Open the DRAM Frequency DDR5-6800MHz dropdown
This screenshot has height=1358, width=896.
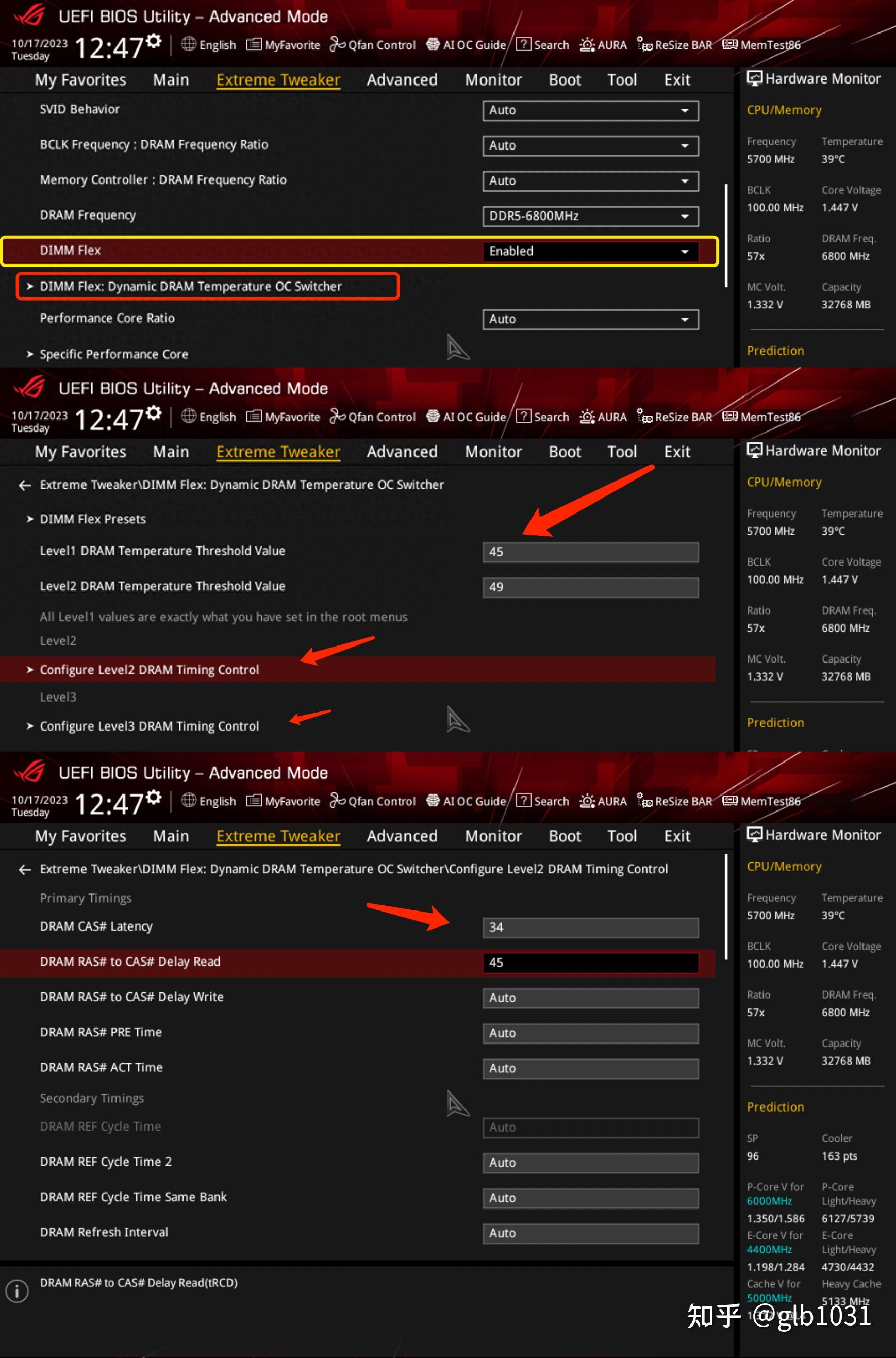click(590, 217)
